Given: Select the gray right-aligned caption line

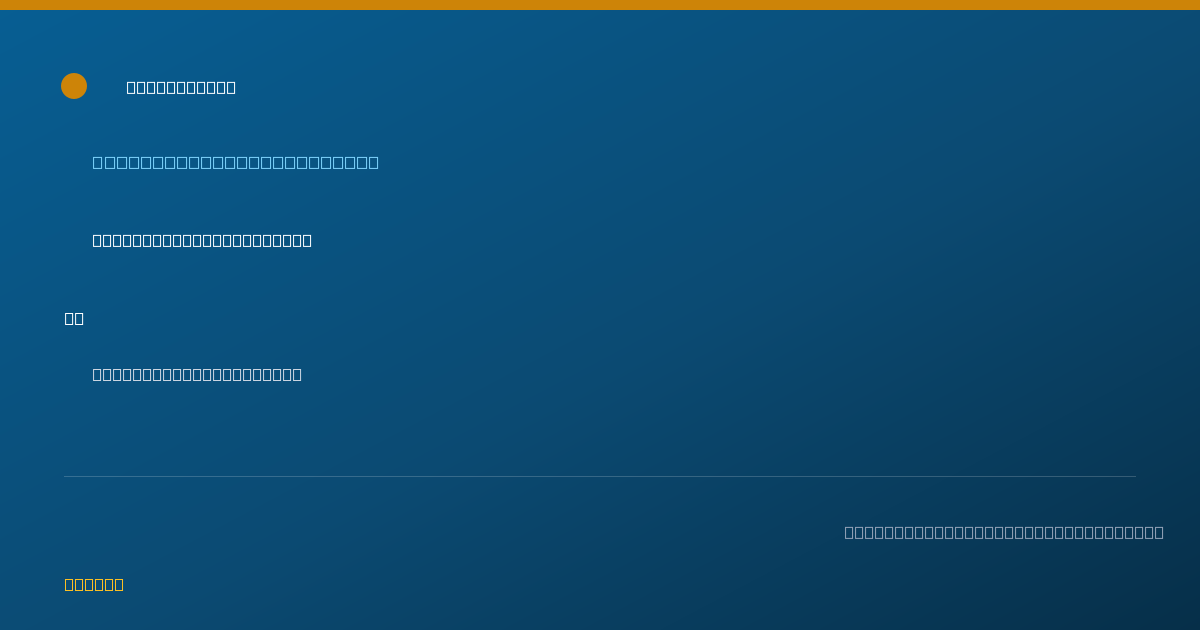Looking at the screenshot, I should 1004,532.
